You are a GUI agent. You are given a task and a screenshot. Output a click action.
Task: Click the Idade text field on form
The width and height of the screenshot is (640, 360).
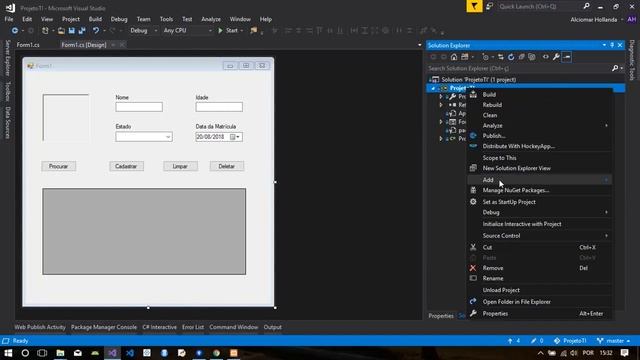219,107
